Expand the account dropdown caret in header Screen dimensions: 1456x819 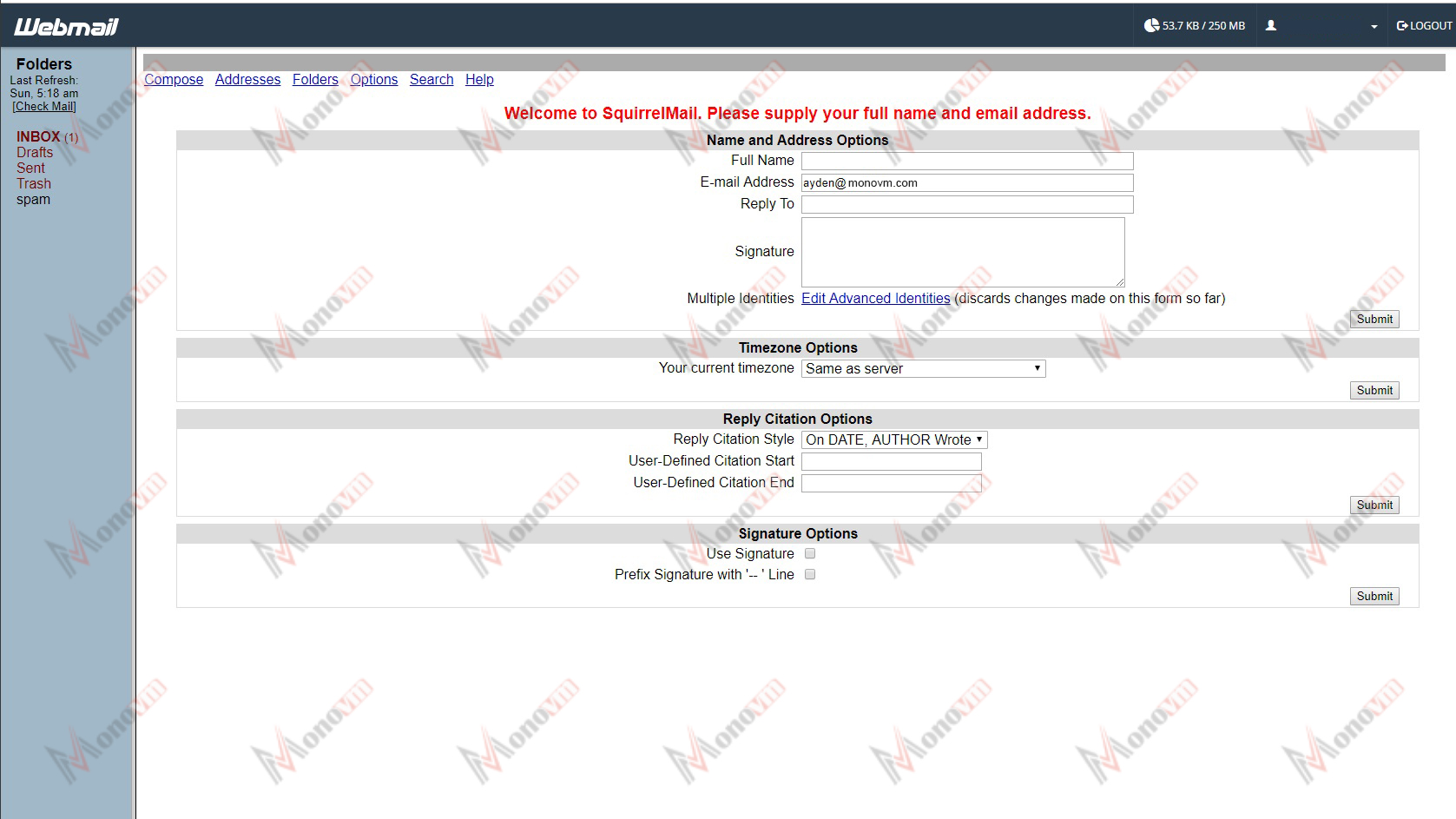pyautogui.click(x=1374, y=27)
